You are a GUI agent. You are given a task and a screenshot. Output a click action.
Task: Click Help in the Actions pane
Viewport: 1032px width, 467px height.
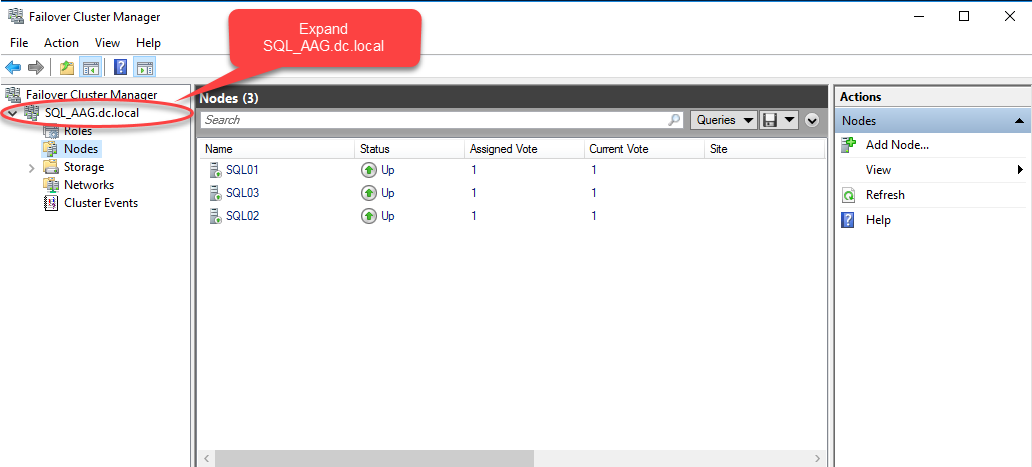tap(878, 220)
